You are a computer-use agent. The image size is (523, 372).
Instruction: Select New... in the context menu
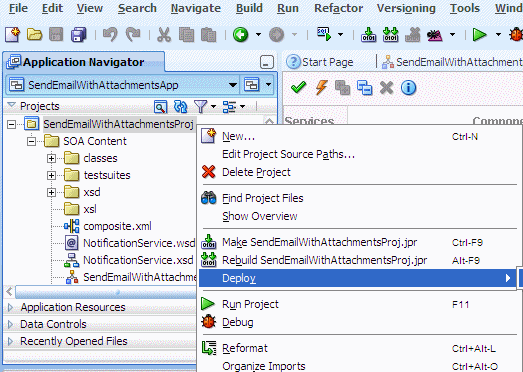click(358, 136)
